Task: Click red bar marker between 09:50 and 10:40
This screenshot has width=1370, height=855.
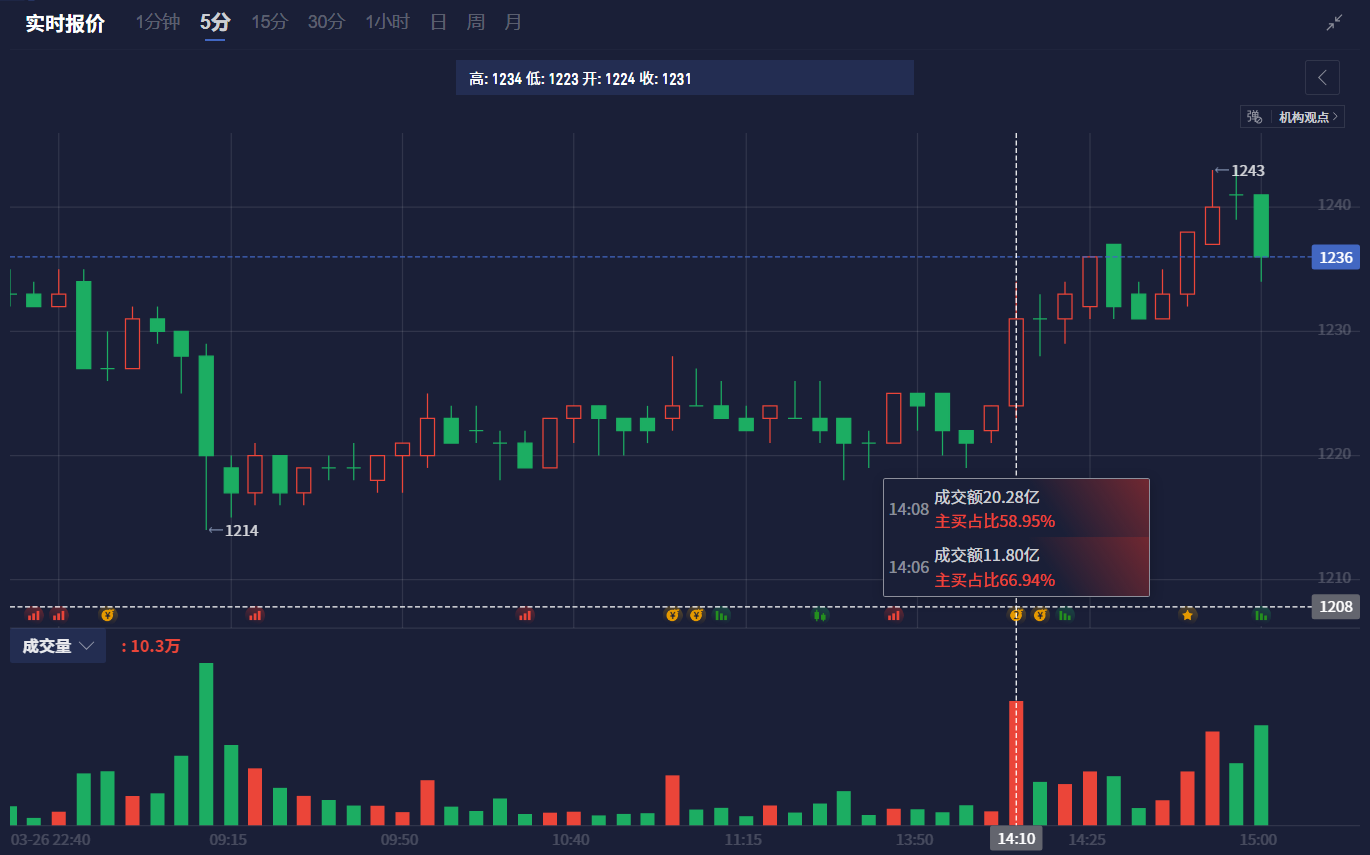Action: click(x=525, y=614)
